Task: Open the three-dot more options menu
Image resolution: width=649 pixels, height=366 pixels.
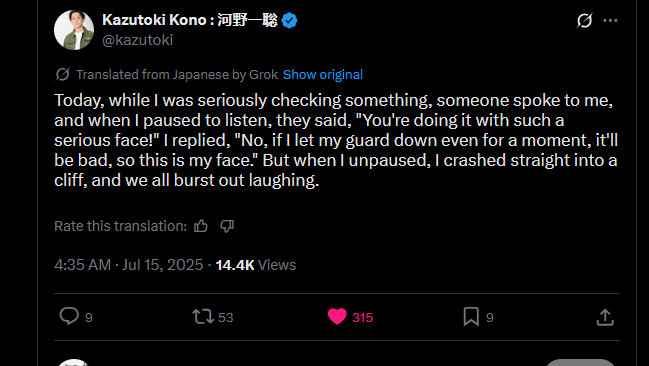Action: coord(611,20)
